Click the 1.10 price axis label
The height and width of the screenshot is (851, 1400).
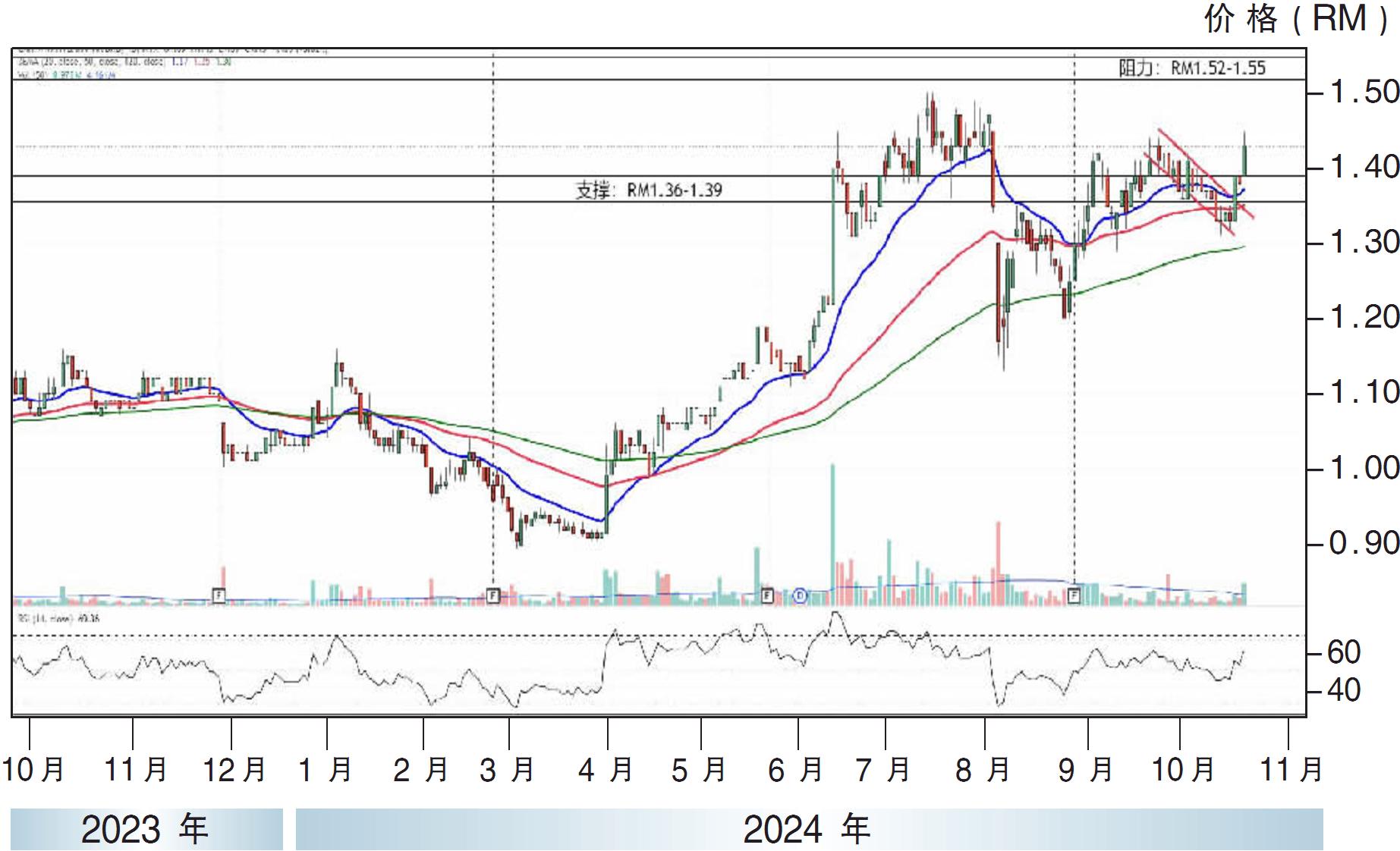click(x=1364, y=392)
